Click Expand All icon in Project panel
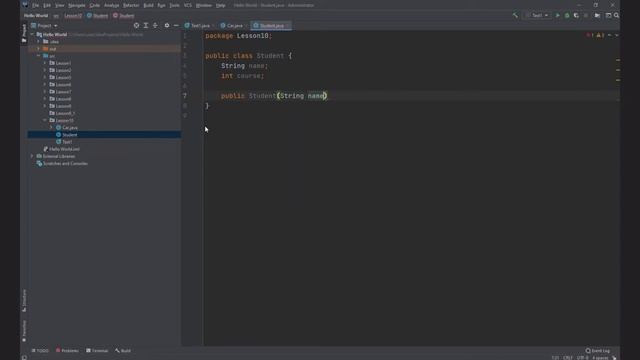640x360 pixels. pyautogui.click(x=146, y=25)
